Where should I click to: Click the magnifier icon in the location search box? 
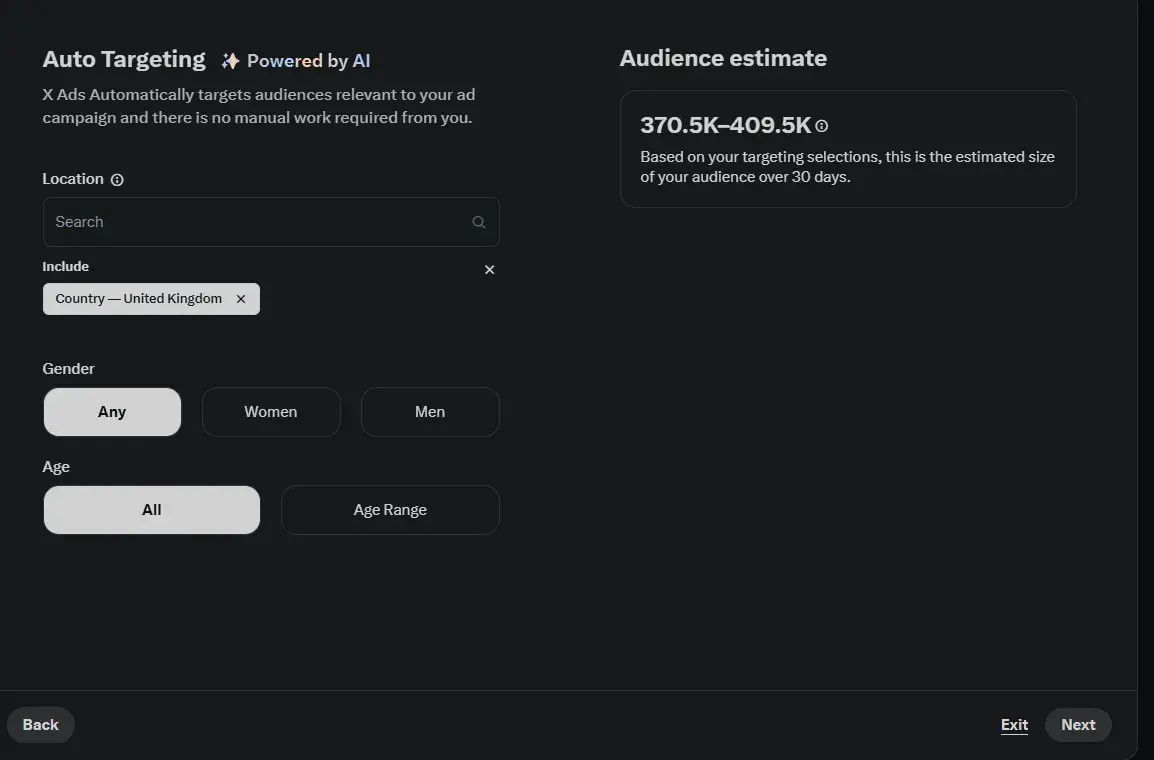(479, 222)
